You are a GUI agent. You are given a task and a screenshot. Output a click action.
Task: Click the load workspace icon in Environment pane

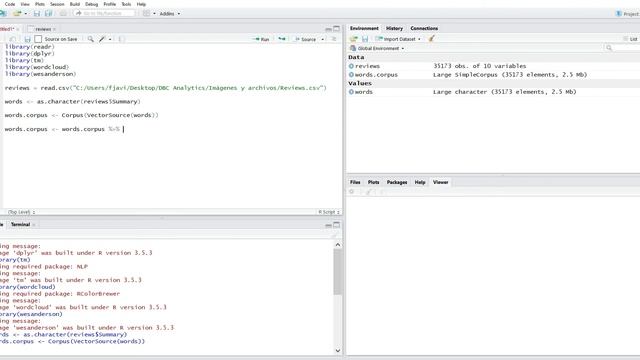point(353,39)
